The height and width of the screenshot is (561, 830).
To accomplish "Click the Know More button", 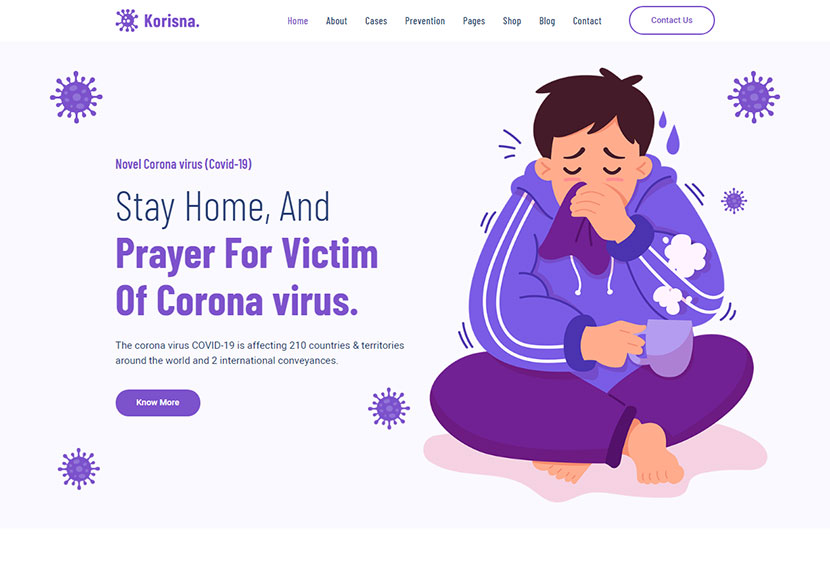I will 158,403.
